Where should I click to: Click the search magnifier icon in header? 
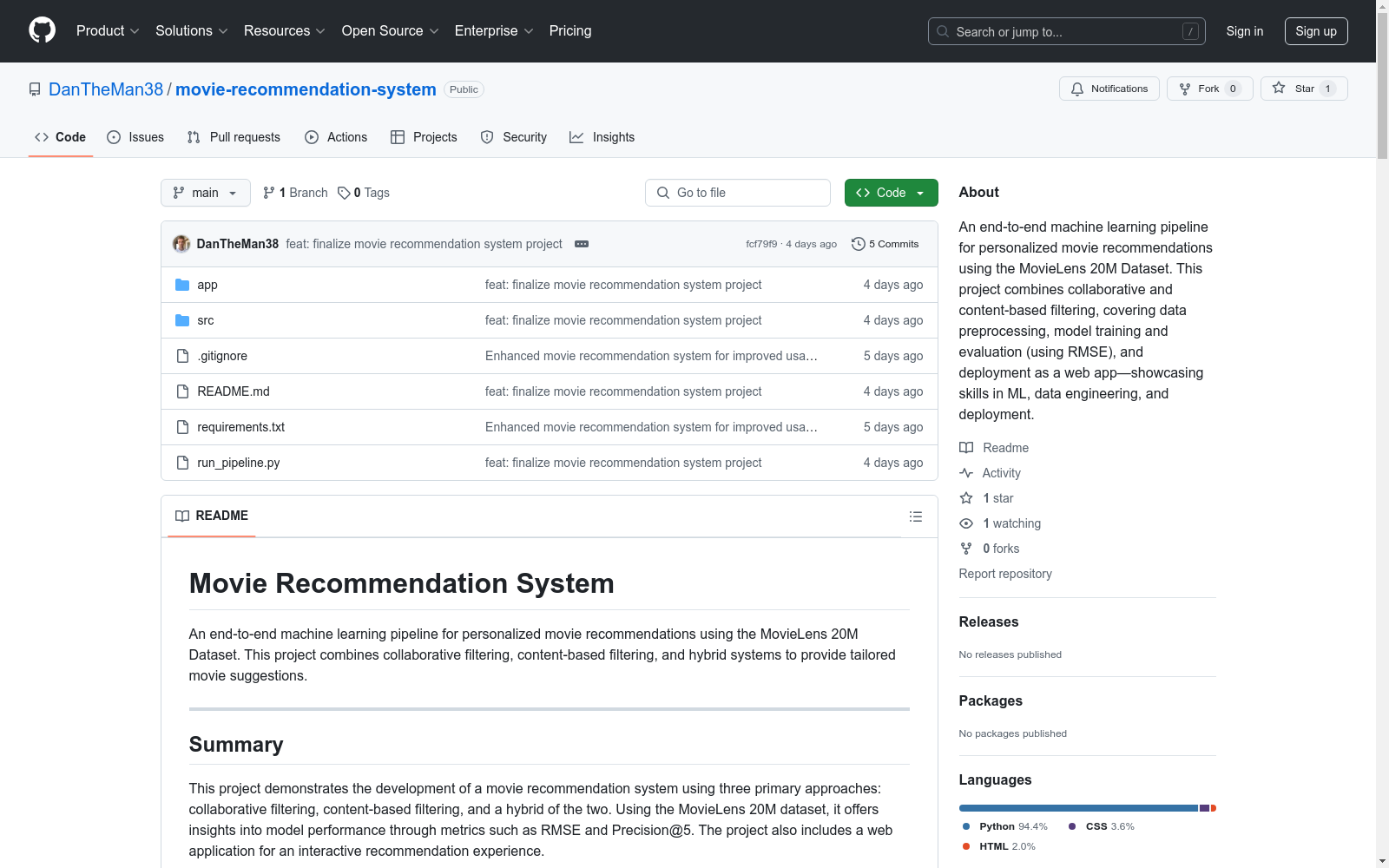point(943,31)
